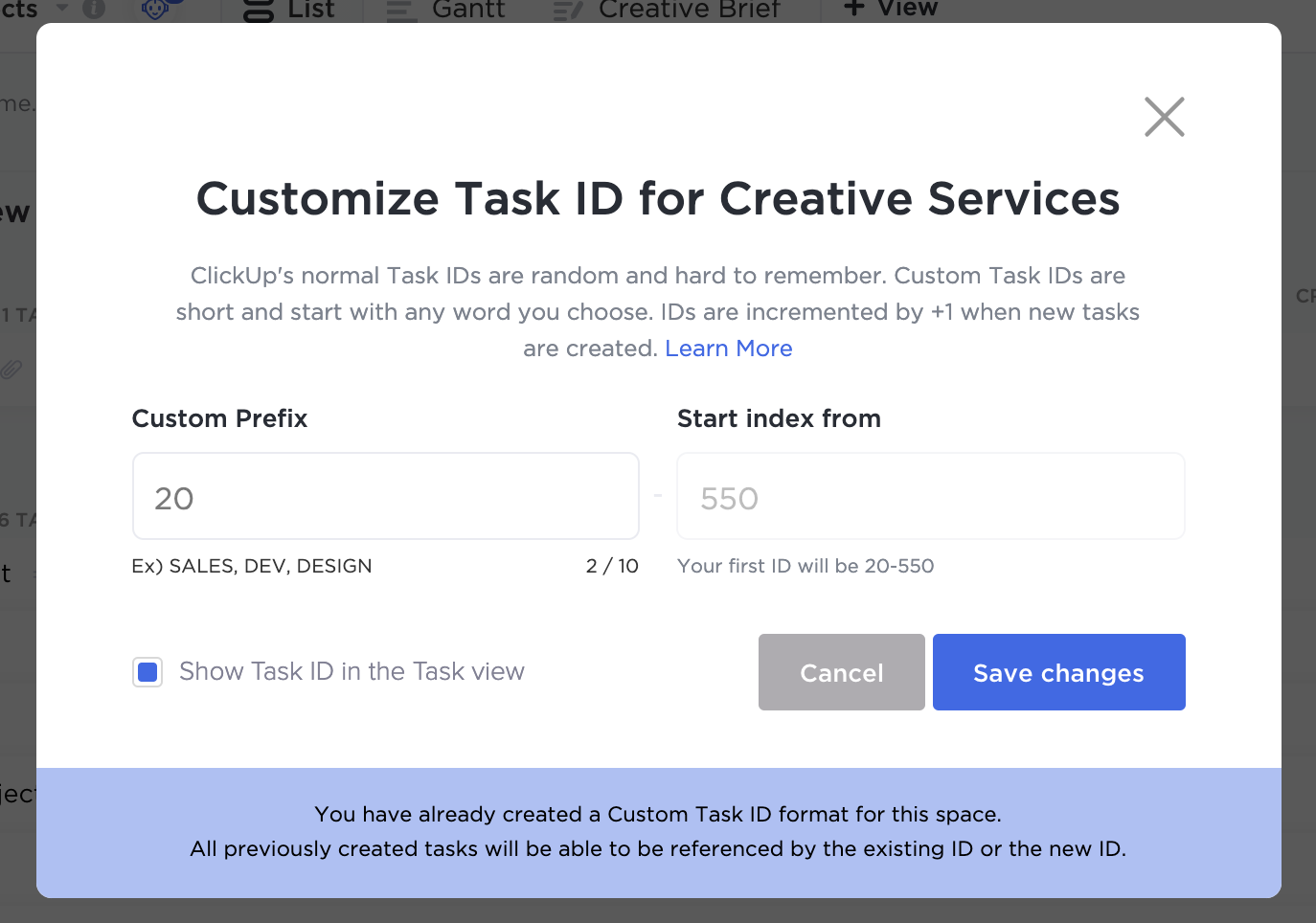Edit the Custom Prefix field
The height and width of the screenshot is (923, 1316).
pos(386,496)
